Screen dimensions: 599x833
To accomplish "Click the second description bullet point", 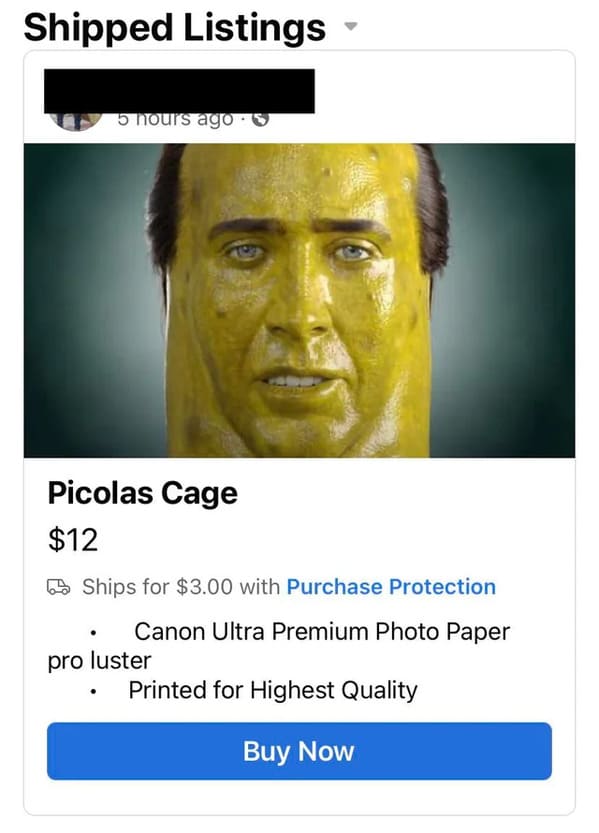I will tap(93, 692).
